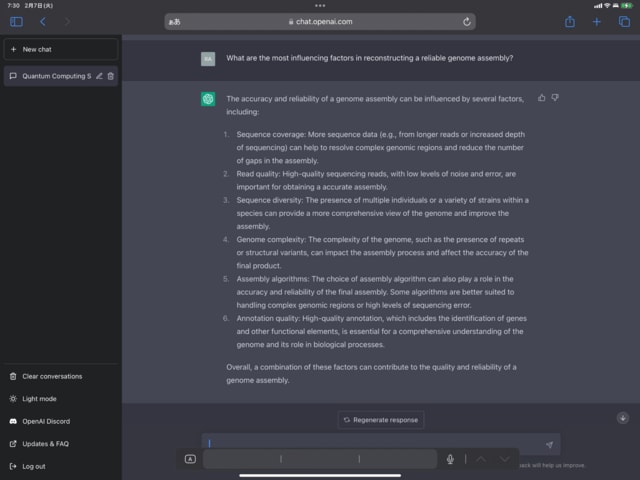This screenshot has width=640, height=480.
Task: Rename the Quantum Computing chat with pencil icon
Action: (x=99, y=76)
